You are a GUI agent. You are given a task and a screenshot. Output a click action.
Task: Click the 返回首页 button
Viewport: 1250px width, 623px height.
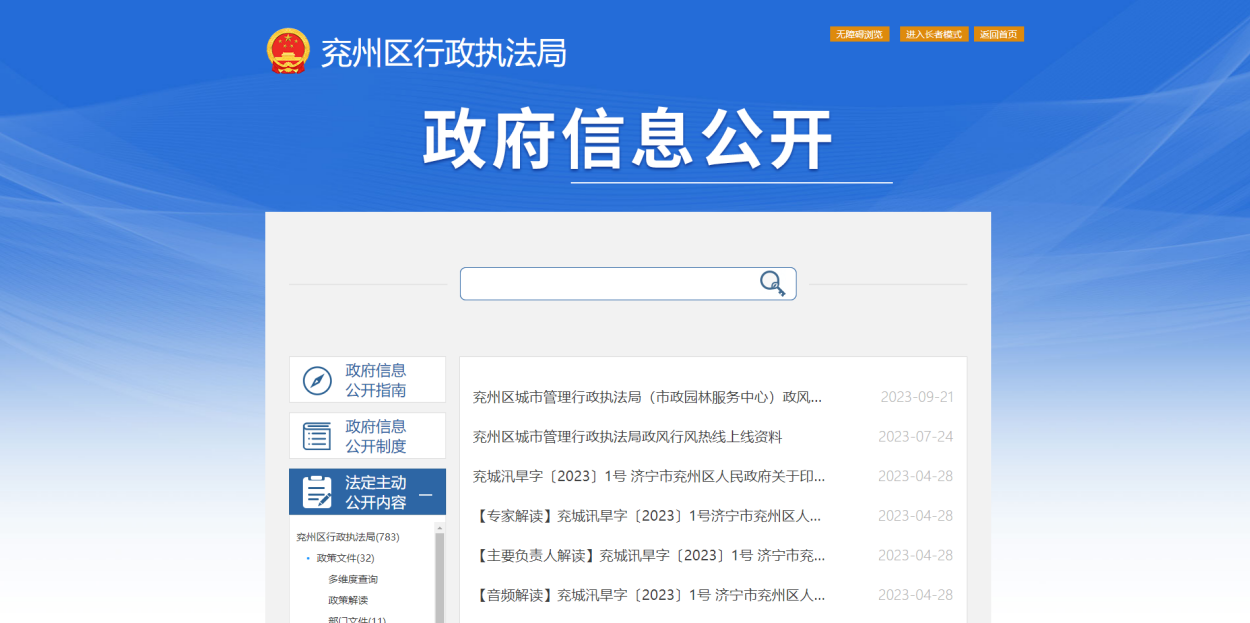point(998,34)
